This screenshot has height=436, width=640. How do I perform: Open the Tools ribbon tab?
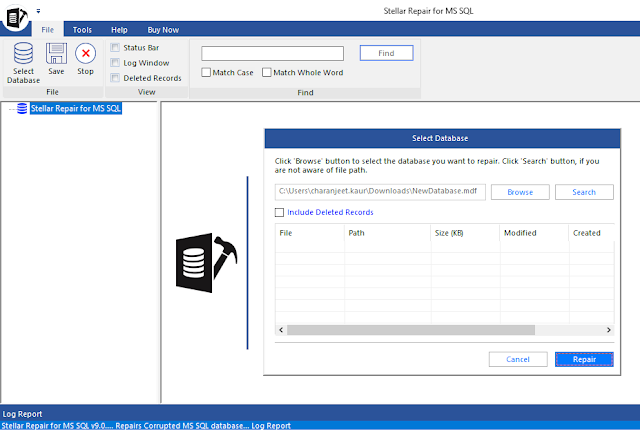[82, 30]
